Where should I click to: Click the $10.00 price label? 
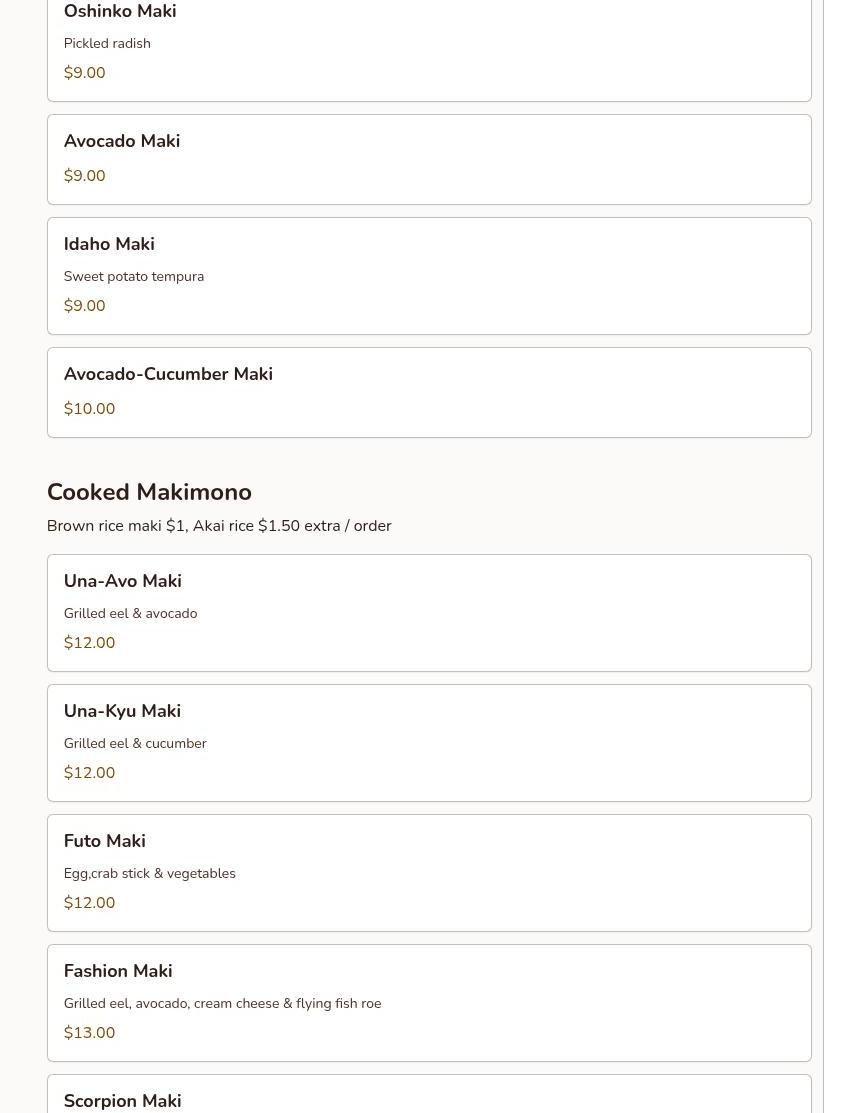[90, 409]
